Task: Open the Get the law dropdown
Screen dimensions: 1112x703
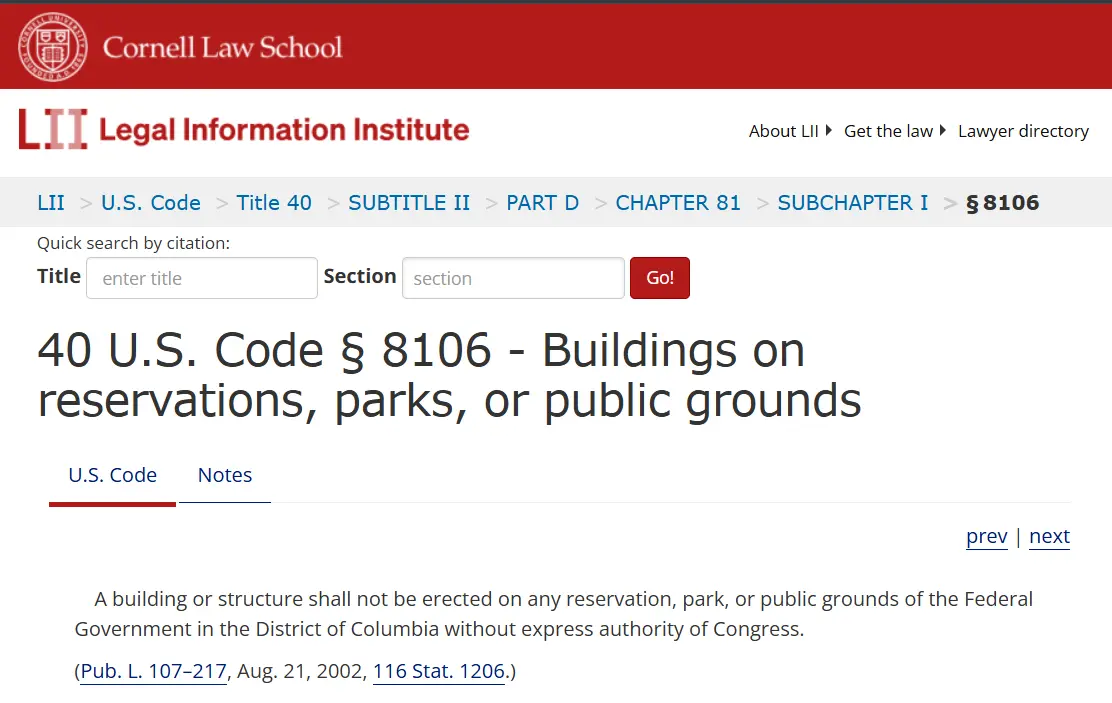Action: pyautogui.click(x=894, y=131)
